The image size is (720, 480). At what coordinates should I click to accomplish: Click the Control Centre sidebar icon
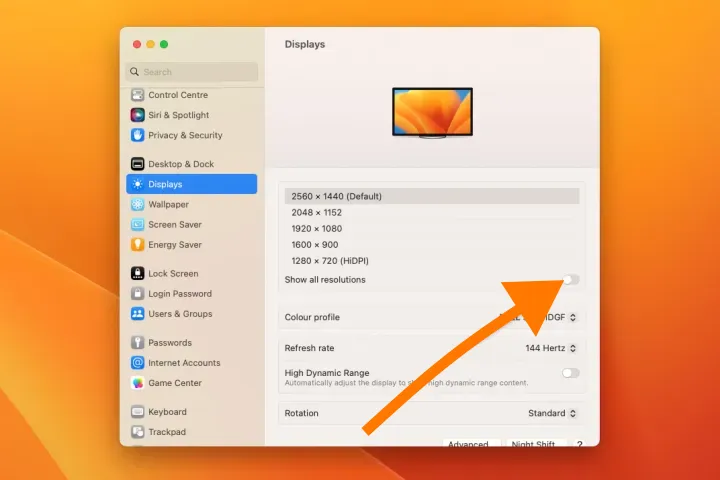[137, 95]
